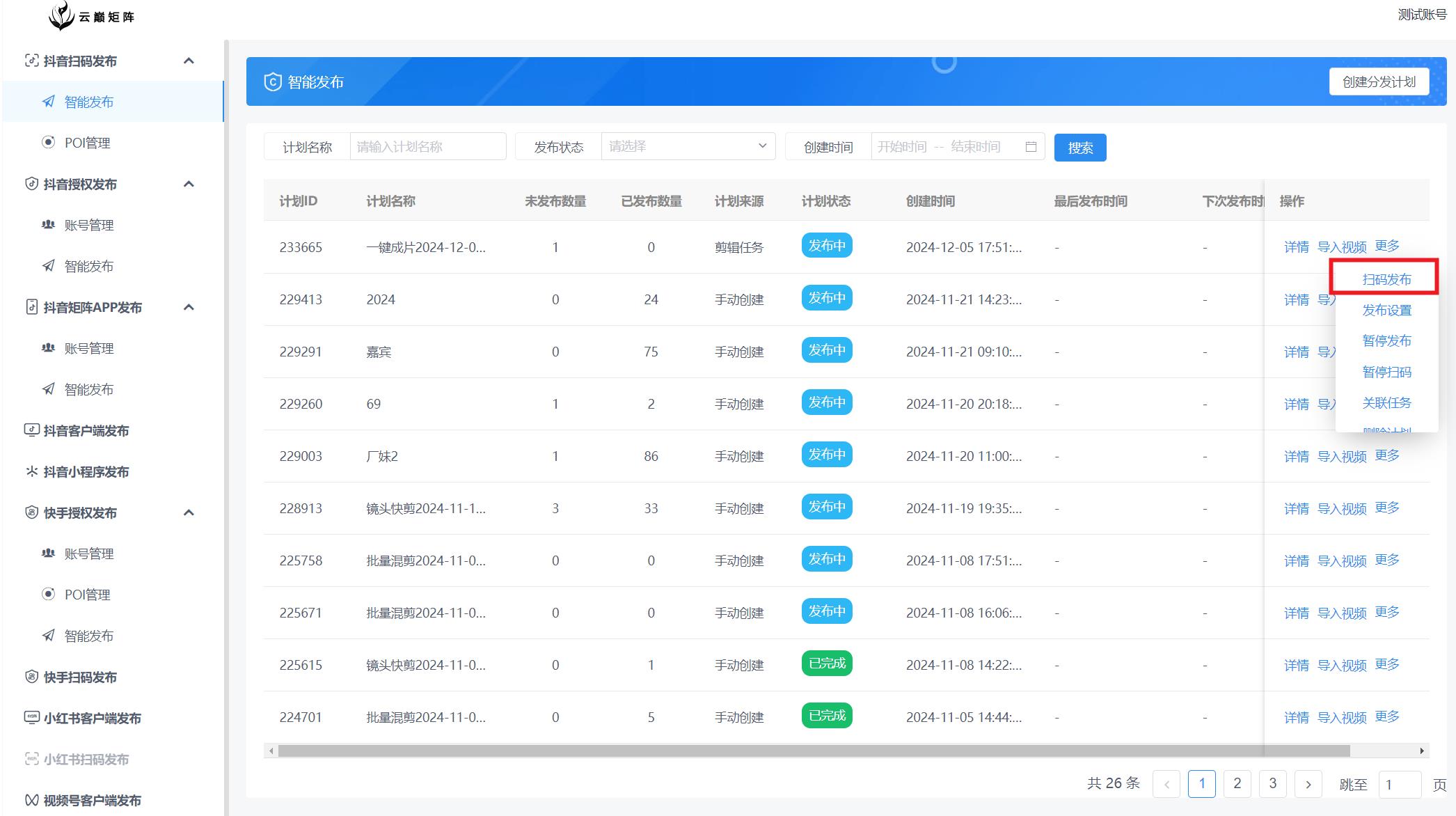Click the icon beside 小红书扫码发布
The image size is (1456, 816).
31,759
